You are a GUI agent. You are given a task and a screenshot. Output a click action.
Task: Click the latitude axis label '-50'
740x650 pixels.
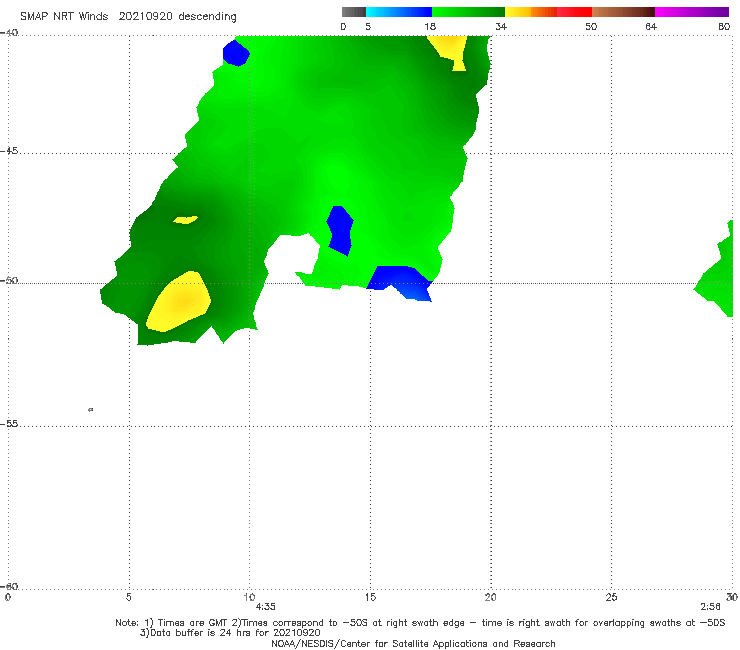point(9,280)
